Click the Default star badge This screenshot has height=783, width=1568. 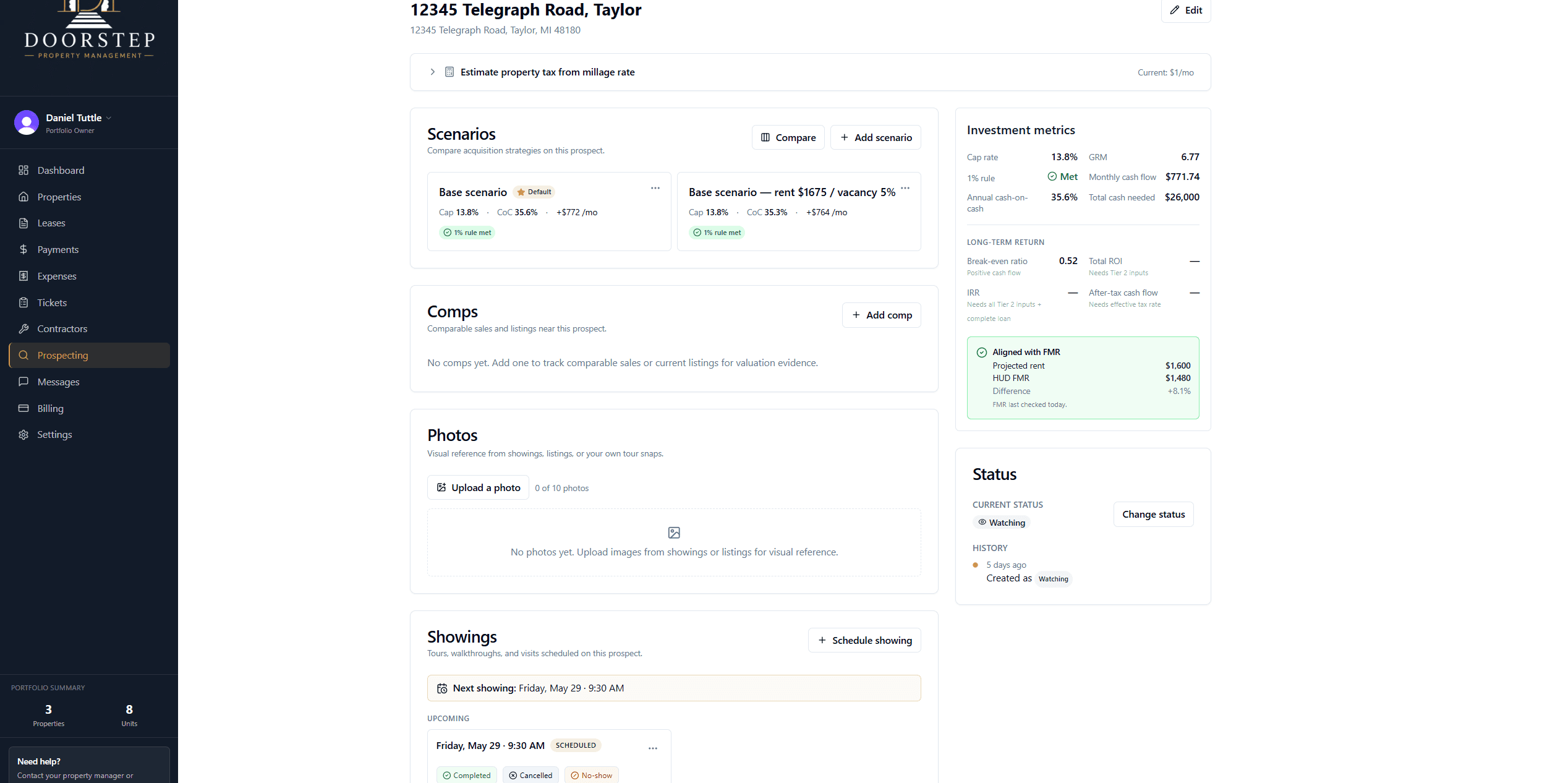(534, 192)
